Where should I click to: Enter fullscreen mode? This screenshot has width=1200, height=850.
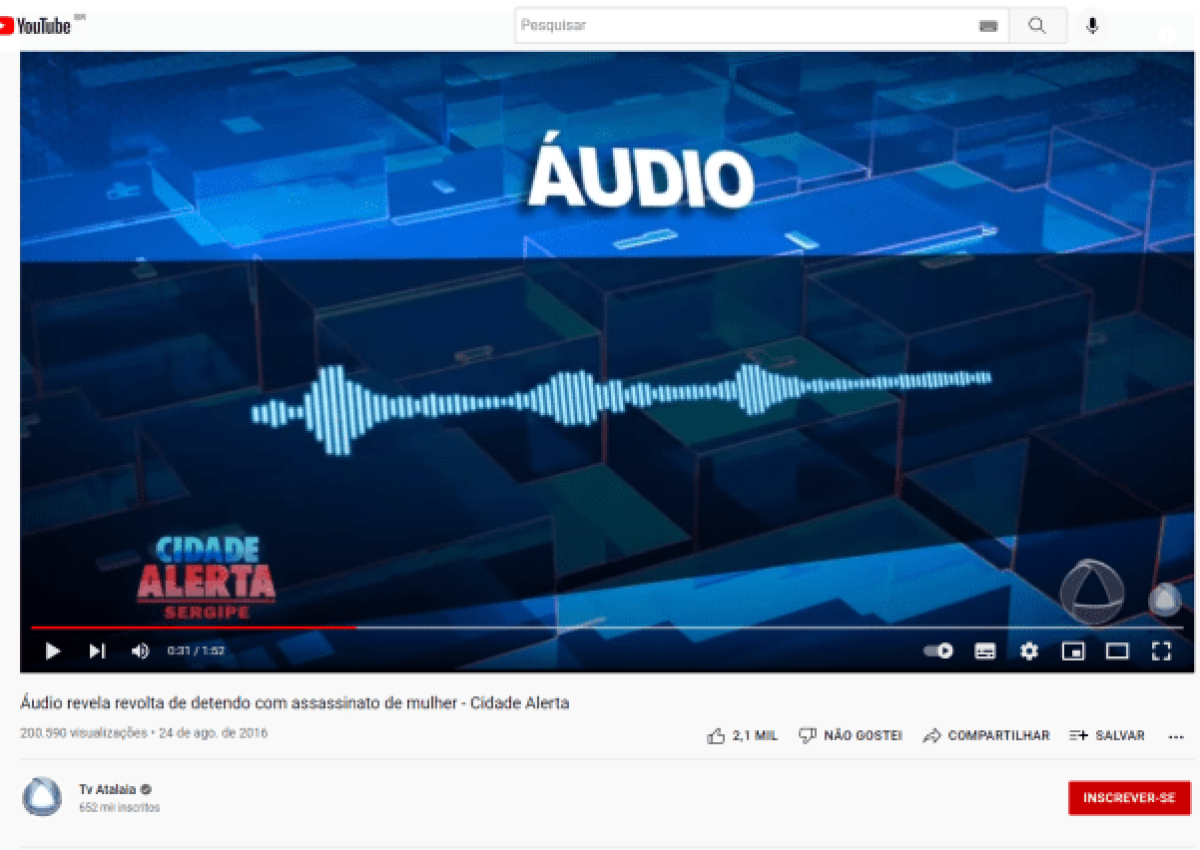tap(1162, 651)
